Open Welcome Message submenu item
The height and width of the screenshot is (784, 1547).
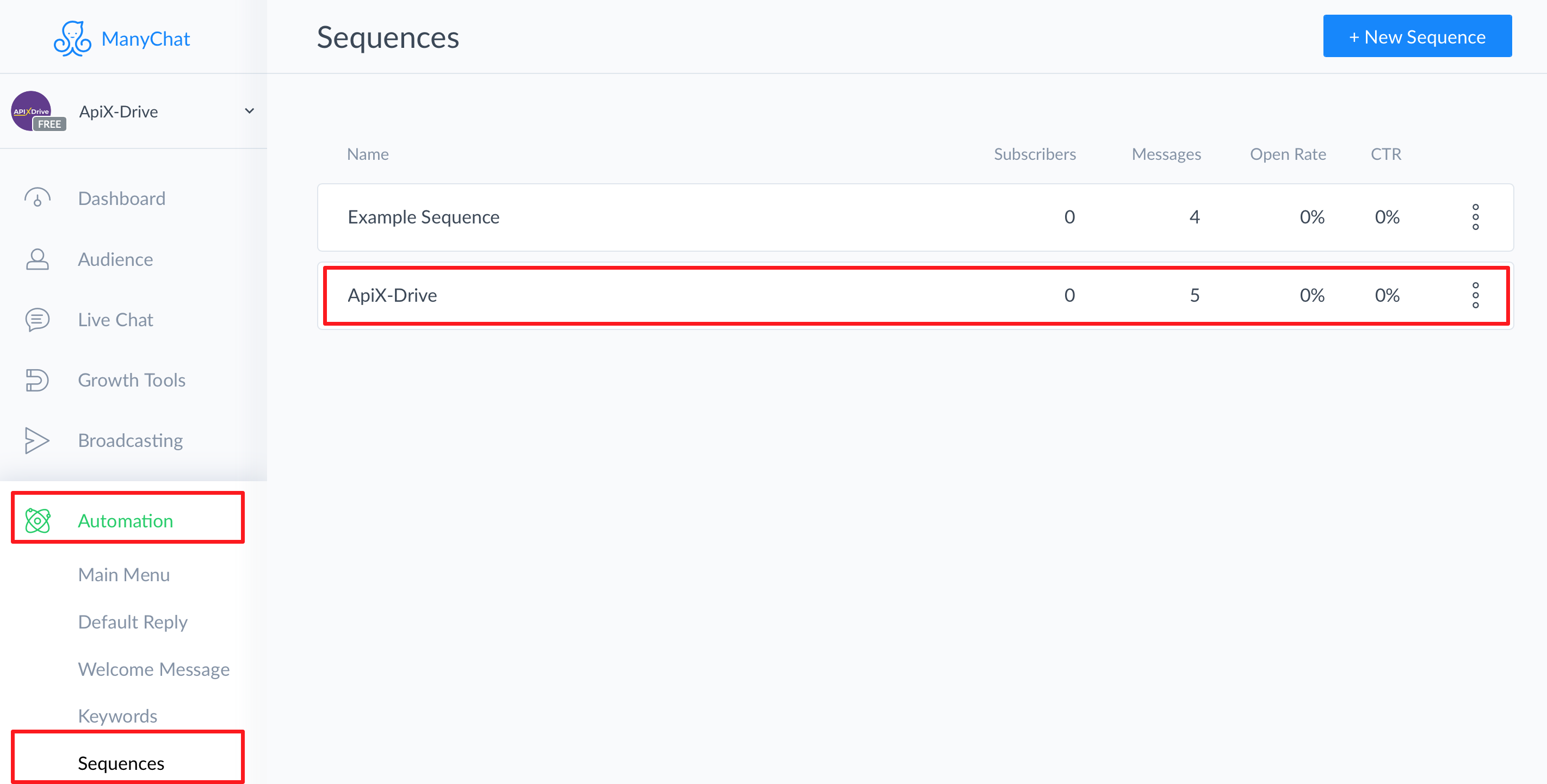coord(154,669)
